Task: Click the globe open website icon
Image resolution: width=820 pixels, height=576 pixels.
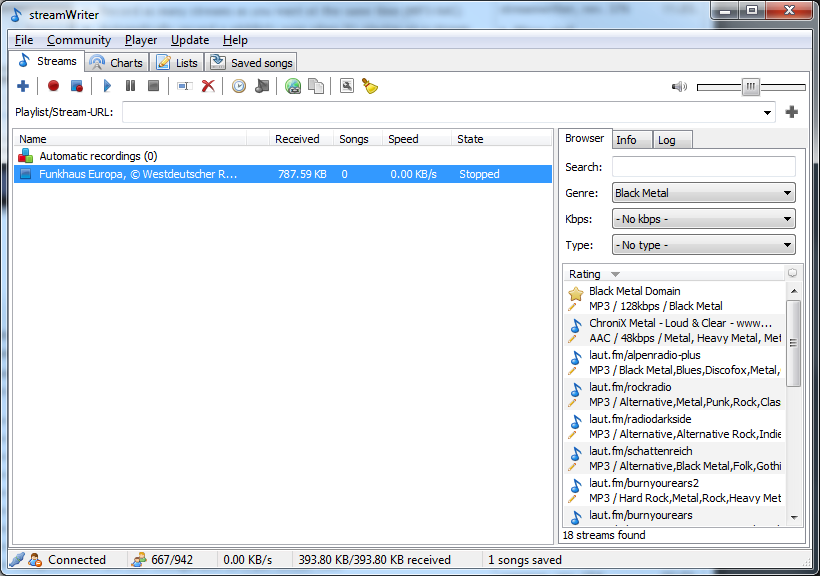Action: (x=293, y=86)
